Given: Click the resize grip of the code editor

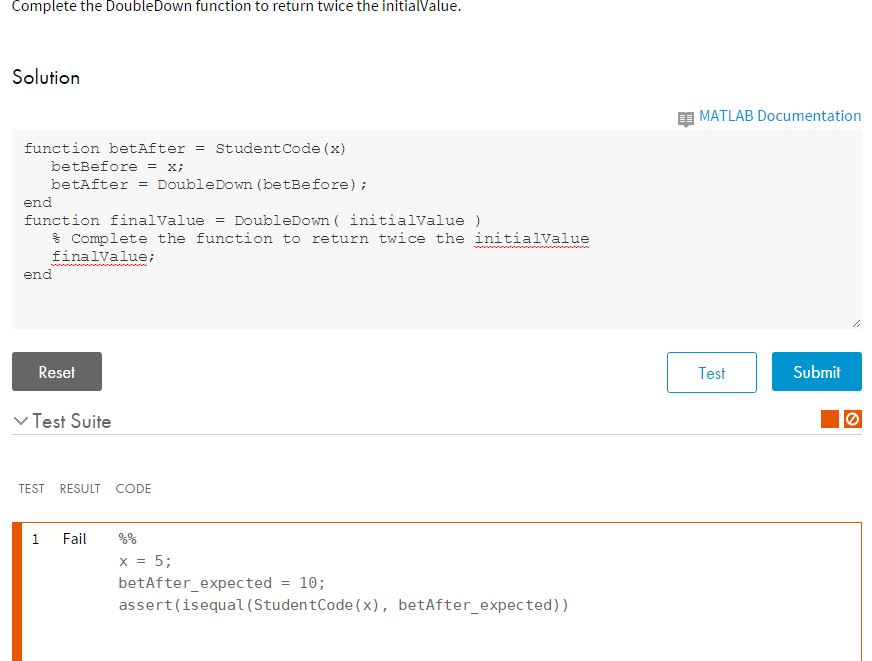Looking at the screenshot, I should (857, 320).
